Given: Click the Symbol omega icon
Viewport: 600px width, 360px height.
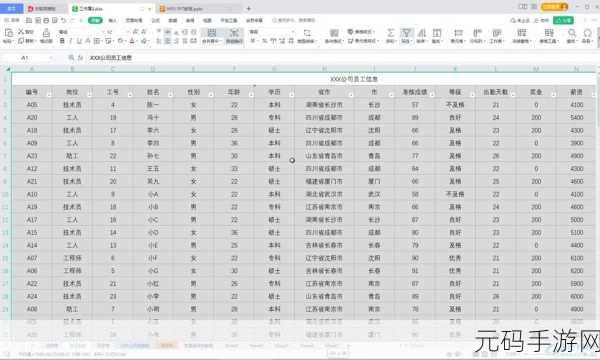Looking at the screenshot, I should click(587, 33).
